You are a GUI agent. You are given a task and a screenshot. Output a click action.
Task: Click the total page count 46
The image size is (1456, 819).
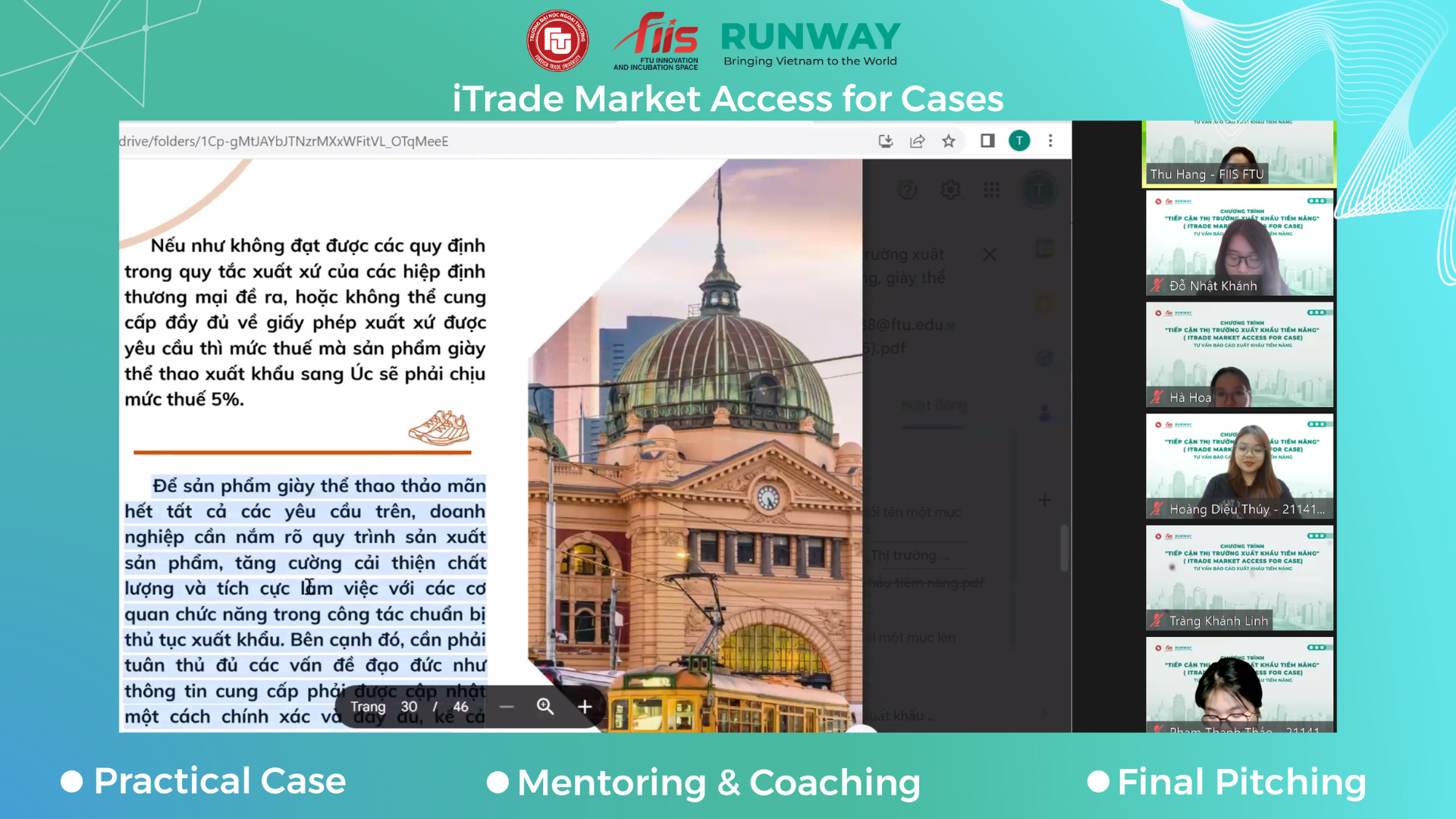click(x=460, y=707)
